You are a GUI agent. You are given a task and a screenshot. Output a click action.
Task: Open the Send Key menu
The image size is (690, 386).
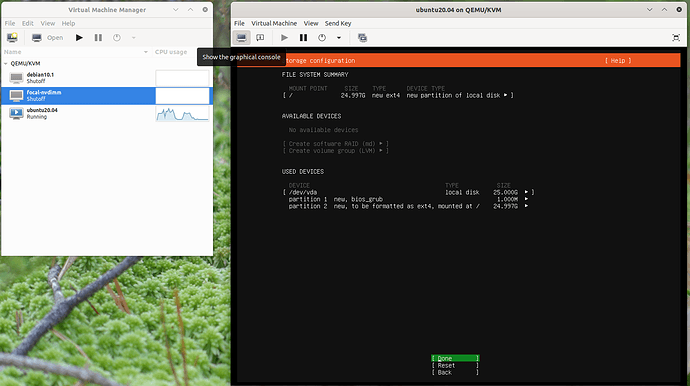click(x=338, y=23)
